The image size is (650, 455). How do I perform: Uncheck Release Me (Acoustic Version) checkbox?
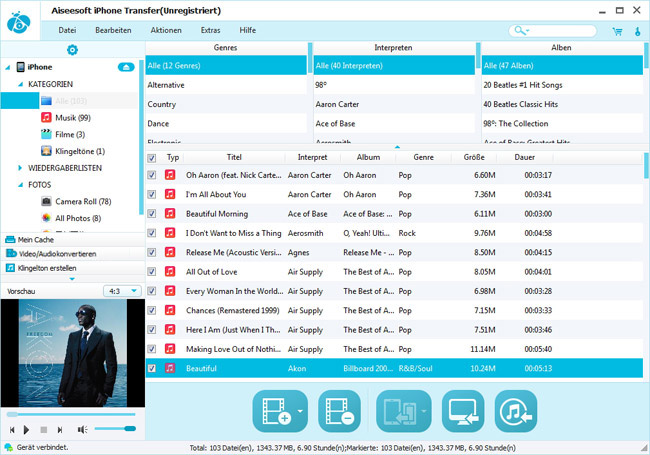click(152, 252)
